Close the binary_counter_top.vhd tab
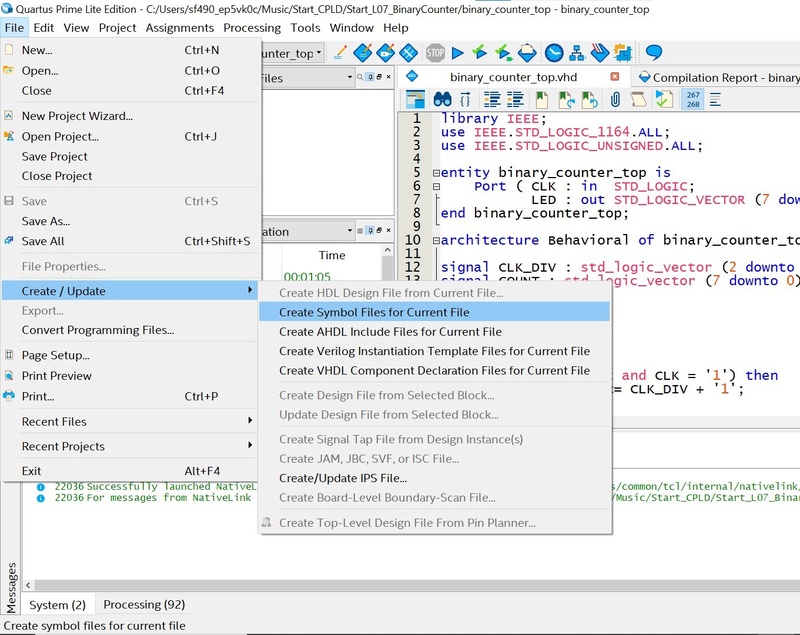 click(x=615, y=77)
